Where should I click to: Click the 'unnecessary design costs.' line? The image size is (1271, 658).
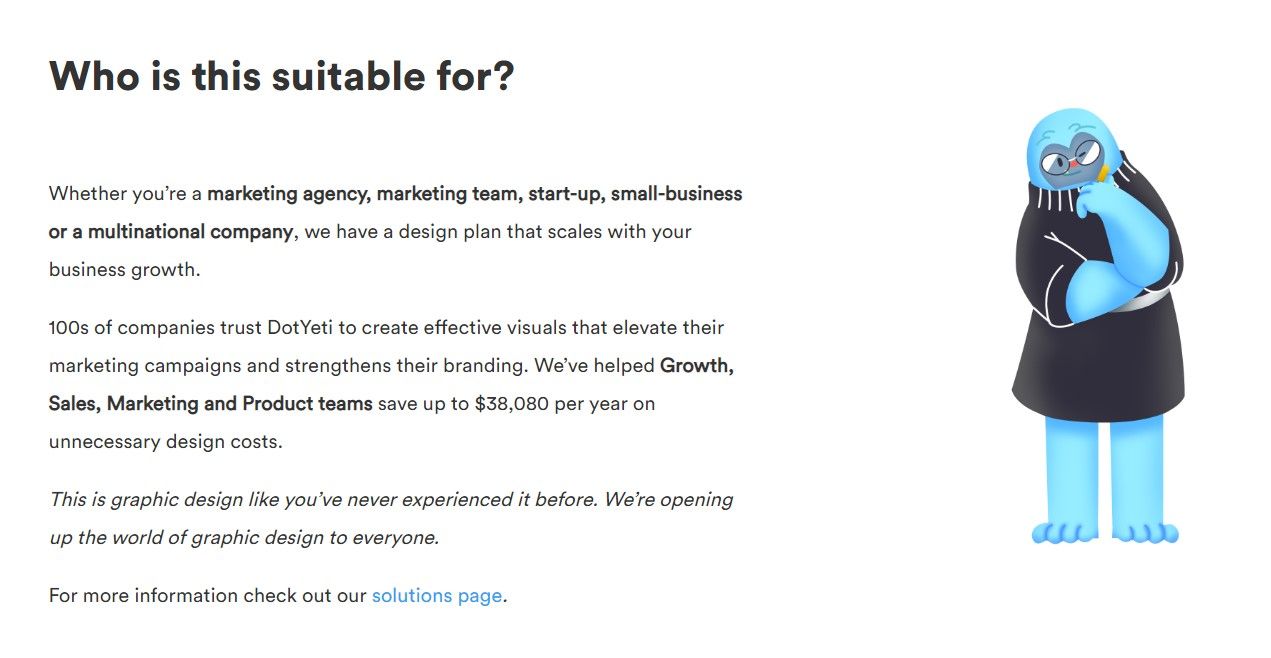tap(166, 442)
